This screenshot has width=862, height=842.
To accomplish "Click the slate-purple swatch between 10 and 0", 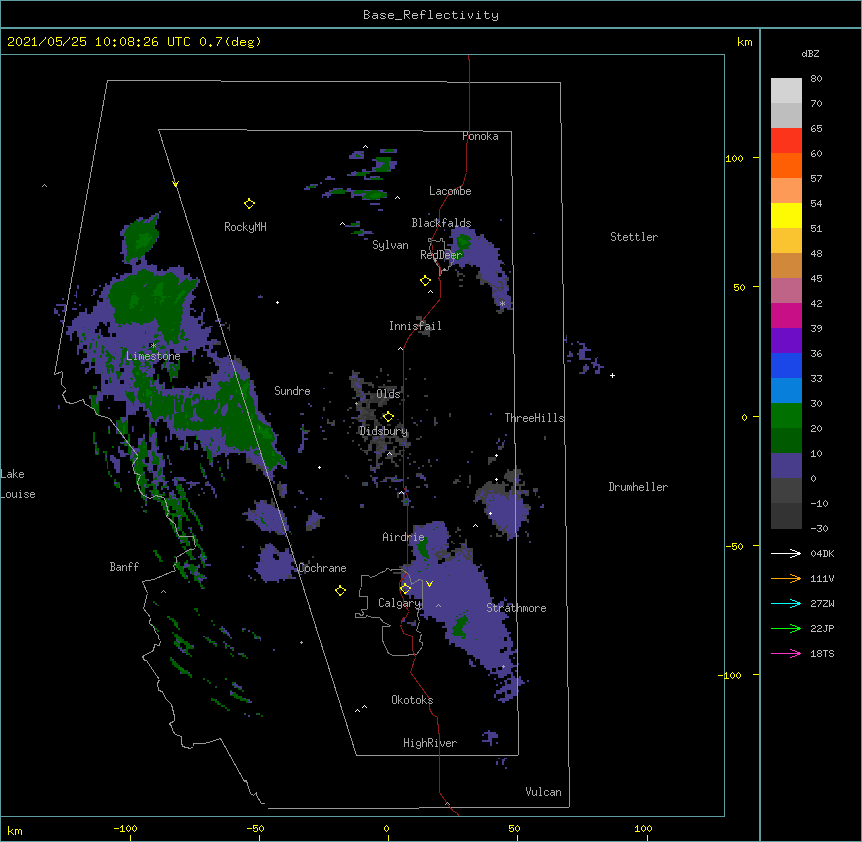I will click(x=786, y=466).
